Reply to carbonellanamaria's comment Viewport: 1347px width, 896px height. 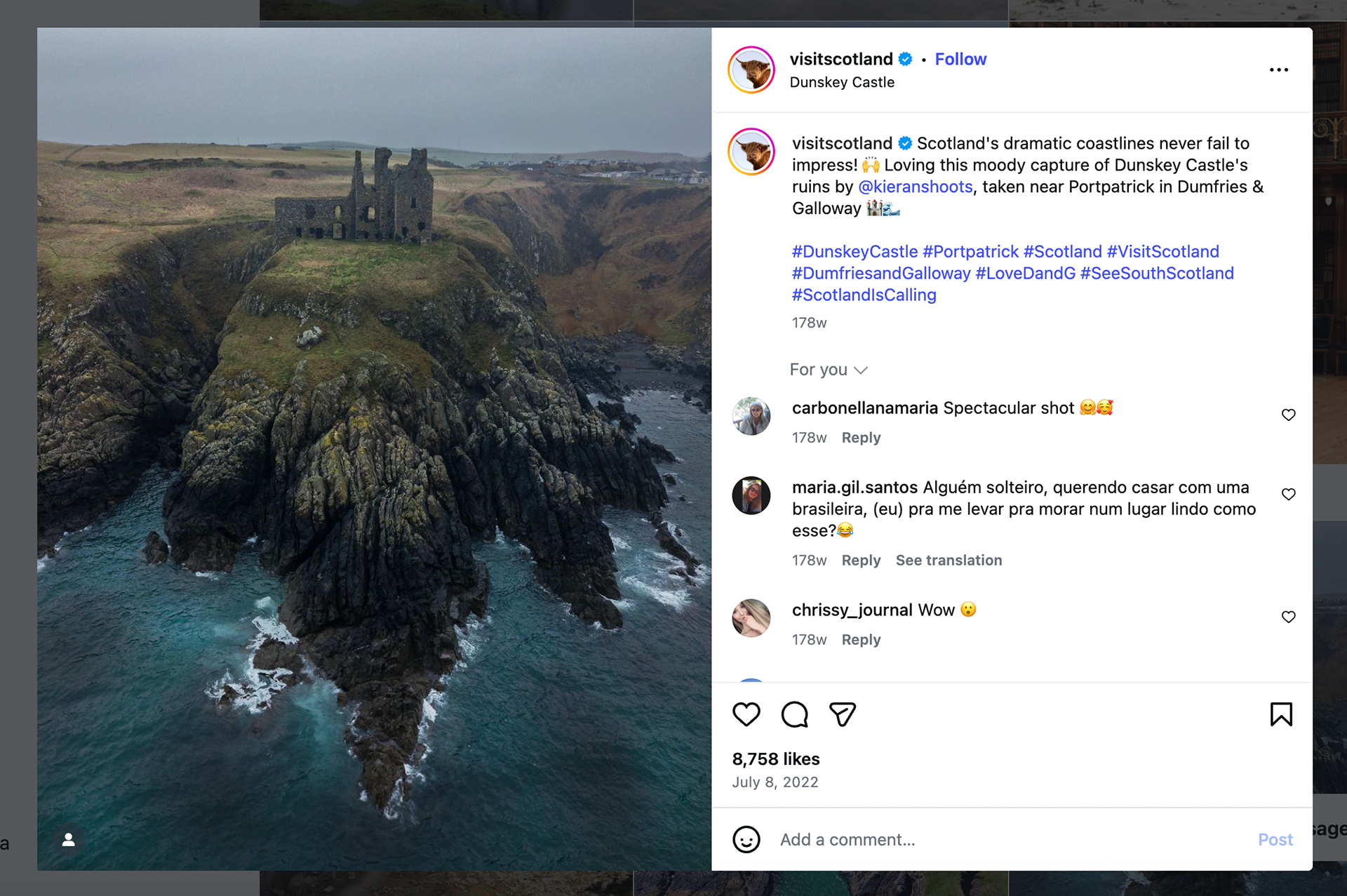coord(861,437)
